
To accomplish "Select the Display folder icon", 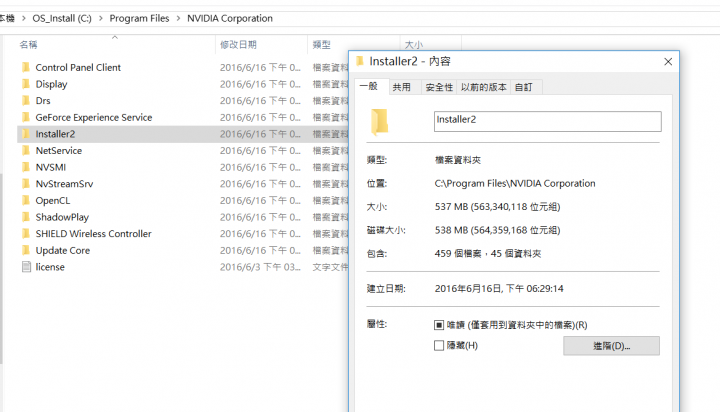I will pyautogui.click(x=26, y=84).
